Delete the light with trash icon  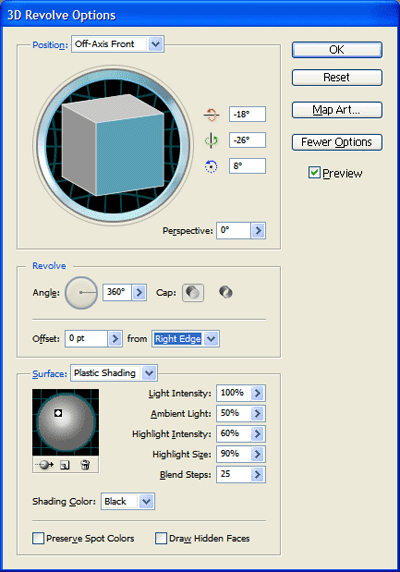coord(85,465)
